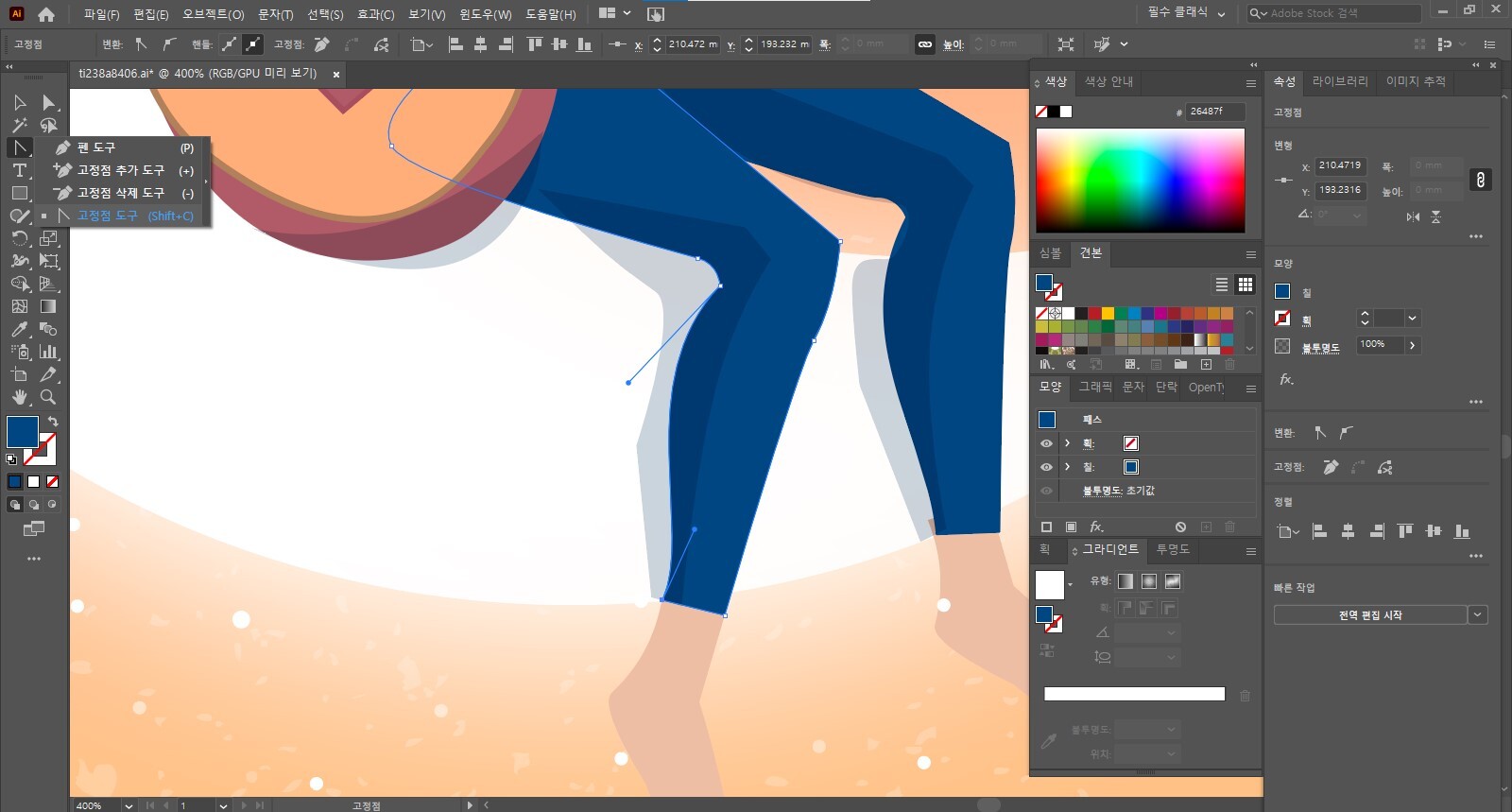Choose the Delete Anchor Point tool (고정점 삭제 도구)
The height and width of the screenshot is (812, 1512).
click(x=120, y=193)
